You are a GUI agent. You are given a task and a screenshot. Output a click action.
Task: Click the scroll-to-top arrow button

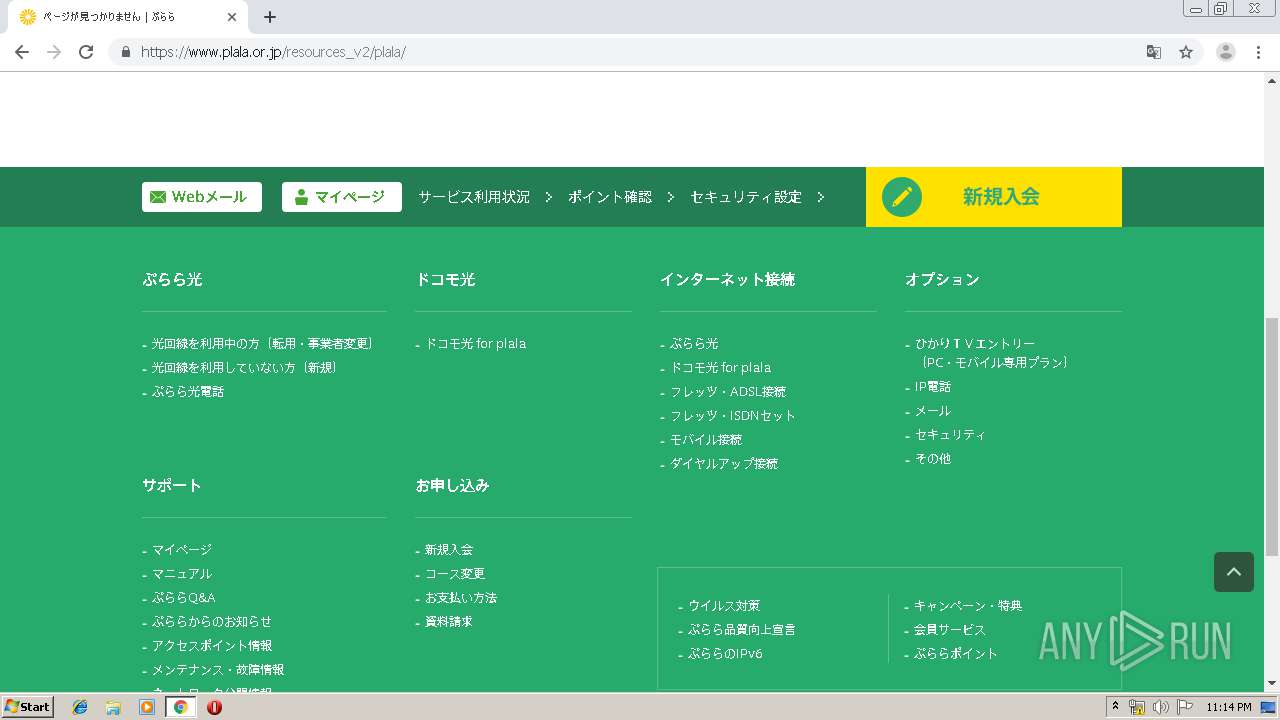click(1234, 572)
